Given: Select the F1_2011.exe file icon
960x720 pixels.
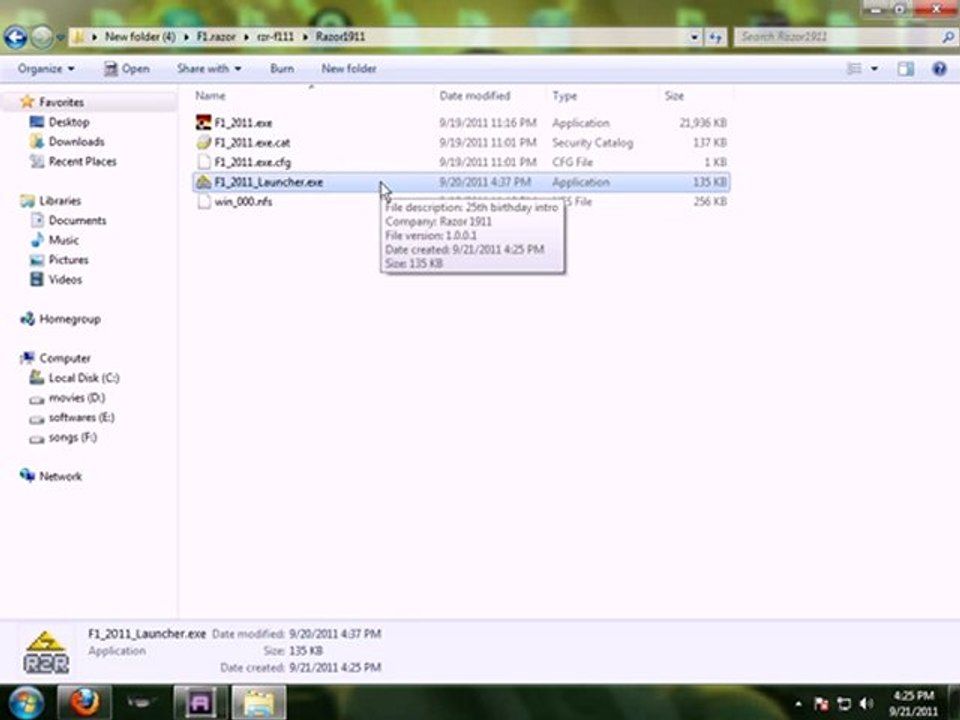Looking at the screenshot, I should coord(203,122).
